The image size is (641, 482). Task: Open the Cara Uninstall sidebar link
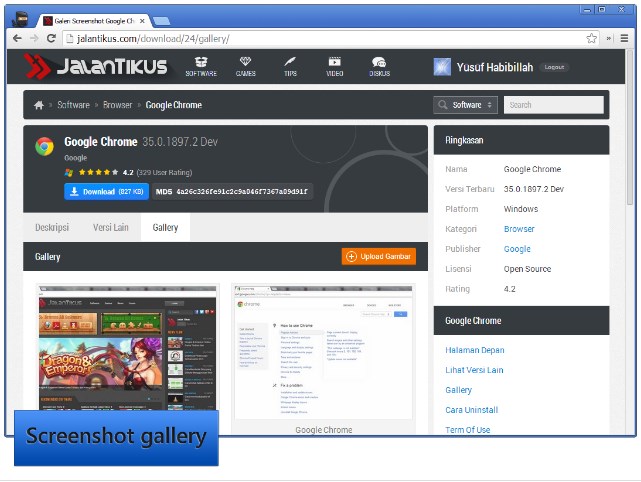471,410
